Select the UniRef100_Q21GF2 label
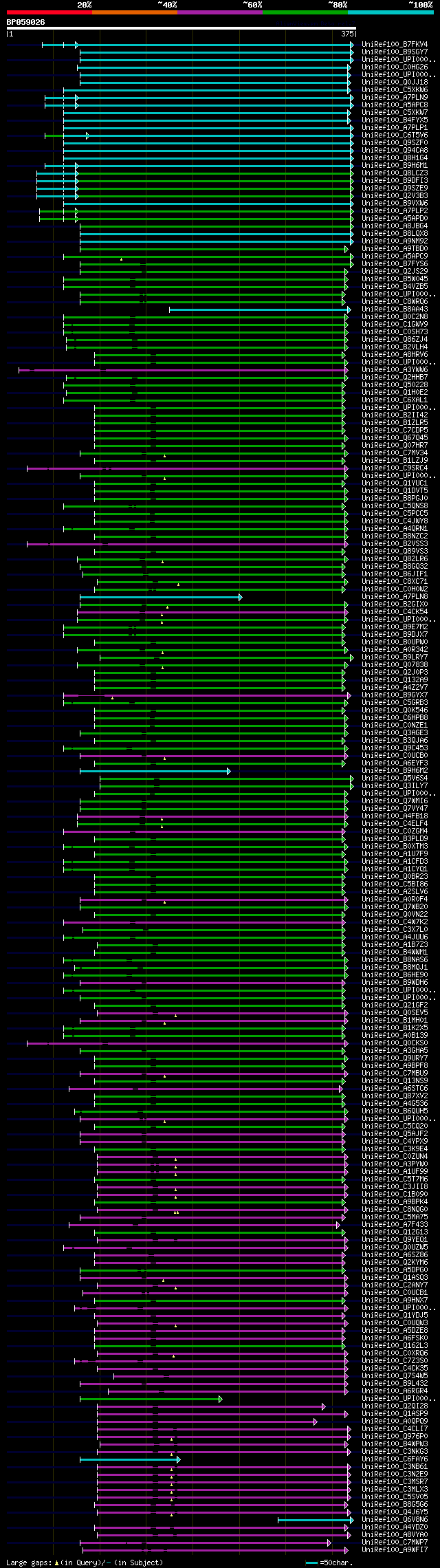Viewport: 440px width, 1568px height. (395, 1005)
